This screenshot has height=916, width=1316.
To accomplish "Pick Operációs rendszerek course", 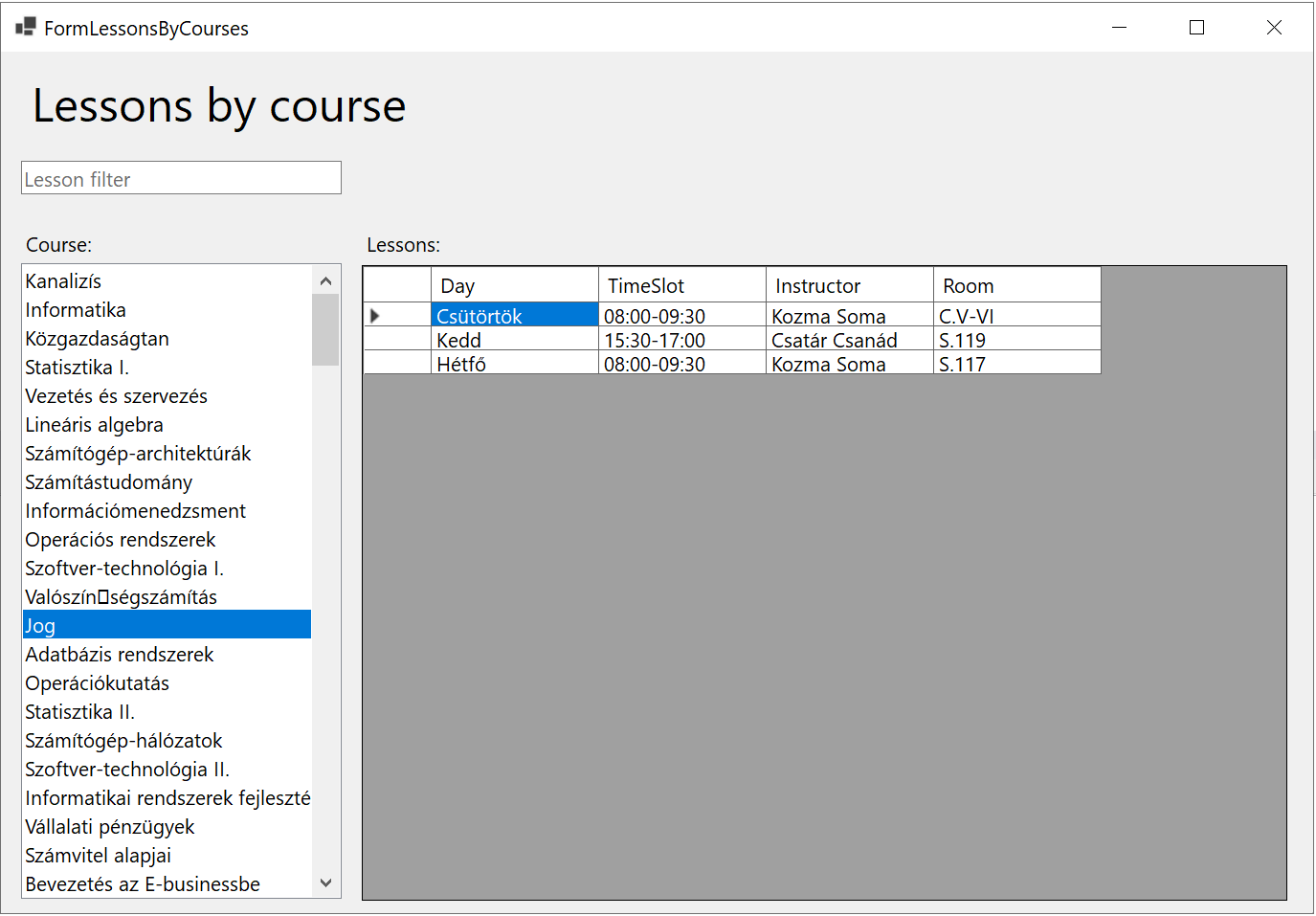I will 167,539.
